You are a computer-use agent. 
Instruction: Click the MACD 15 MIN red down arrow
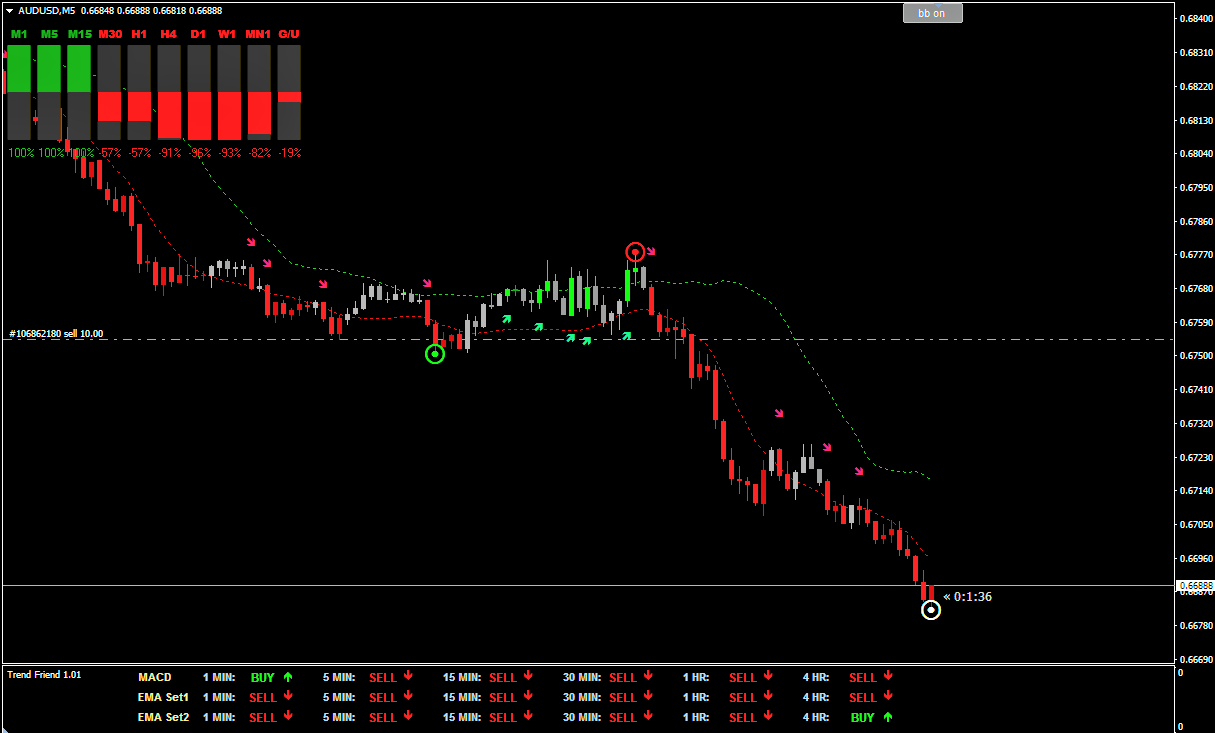tap(528, 677)
